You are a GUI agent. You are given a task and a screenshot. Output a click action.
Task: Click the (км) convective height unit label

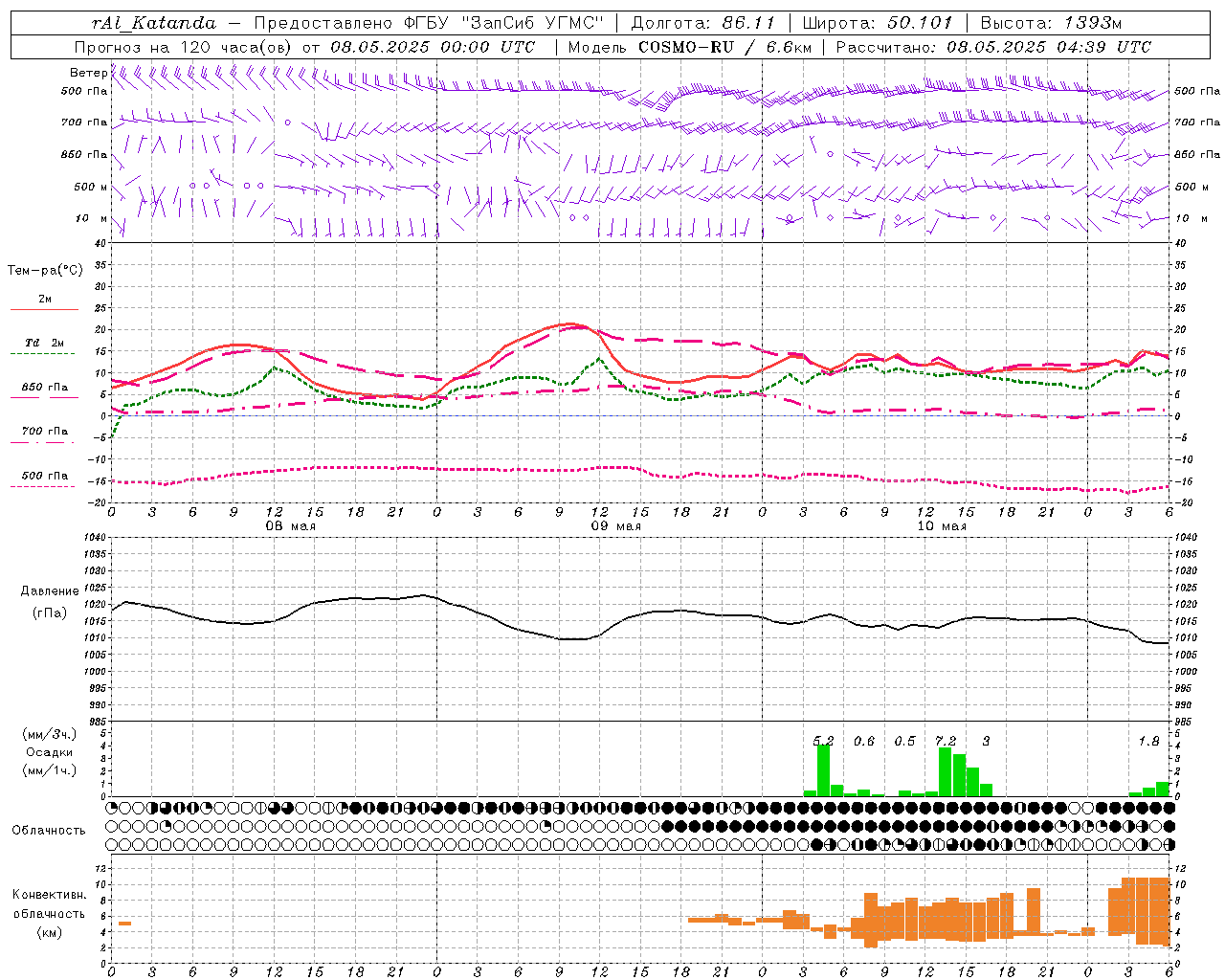point(50,932)
